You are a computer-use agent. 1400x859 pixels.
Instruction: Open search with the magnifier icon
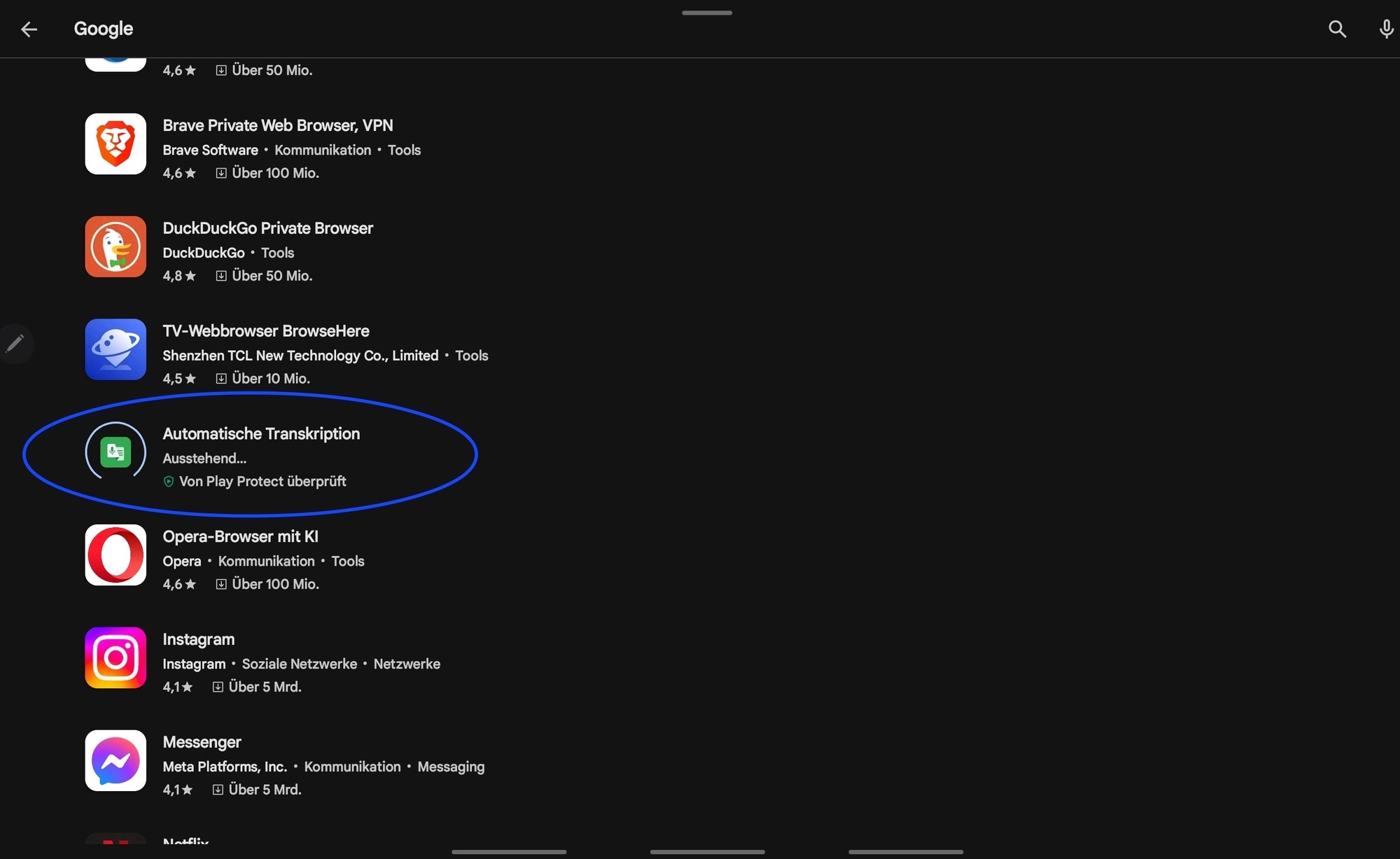pyautogui.click(x=1337, y=29)
